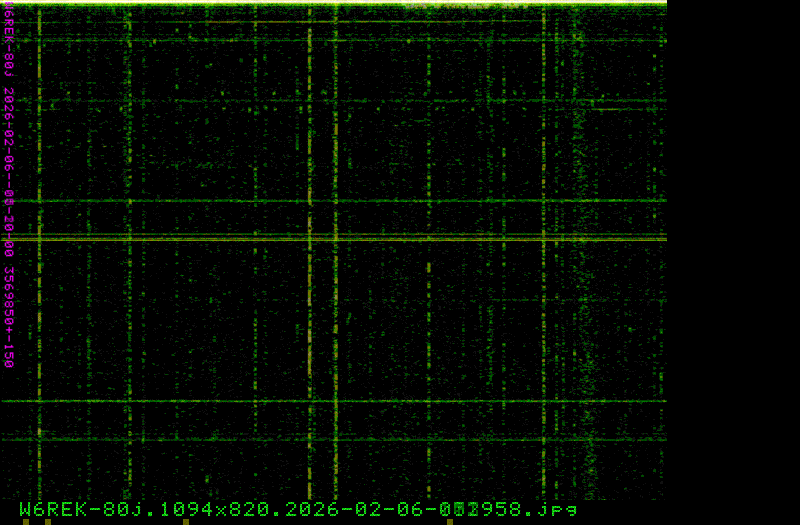Click the left trace of central vertical pair
The width and height of the screenshot is (800, 525).
(310, 300)
